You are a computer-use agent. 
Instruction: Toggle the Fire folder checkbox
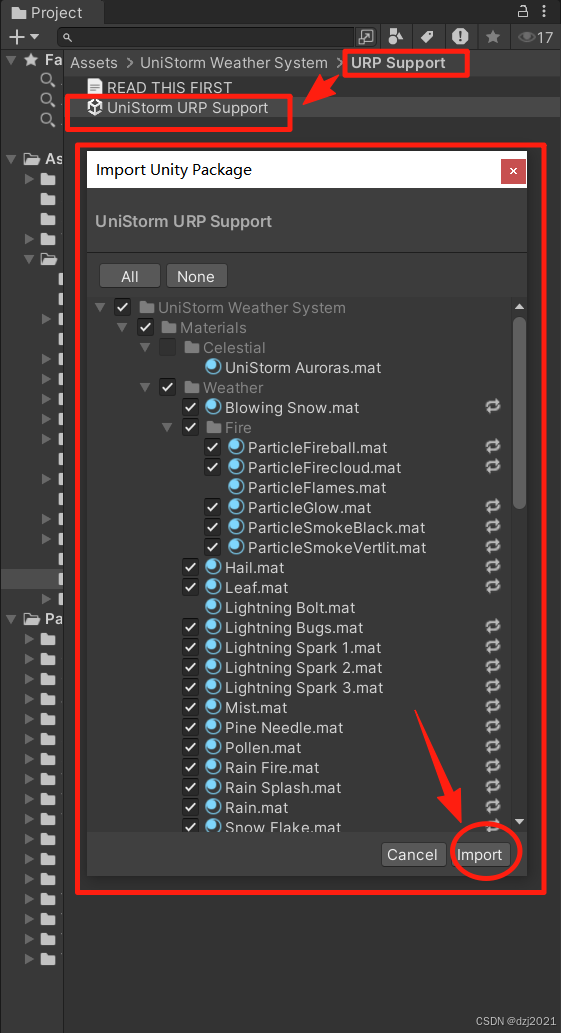click(190, 428)
